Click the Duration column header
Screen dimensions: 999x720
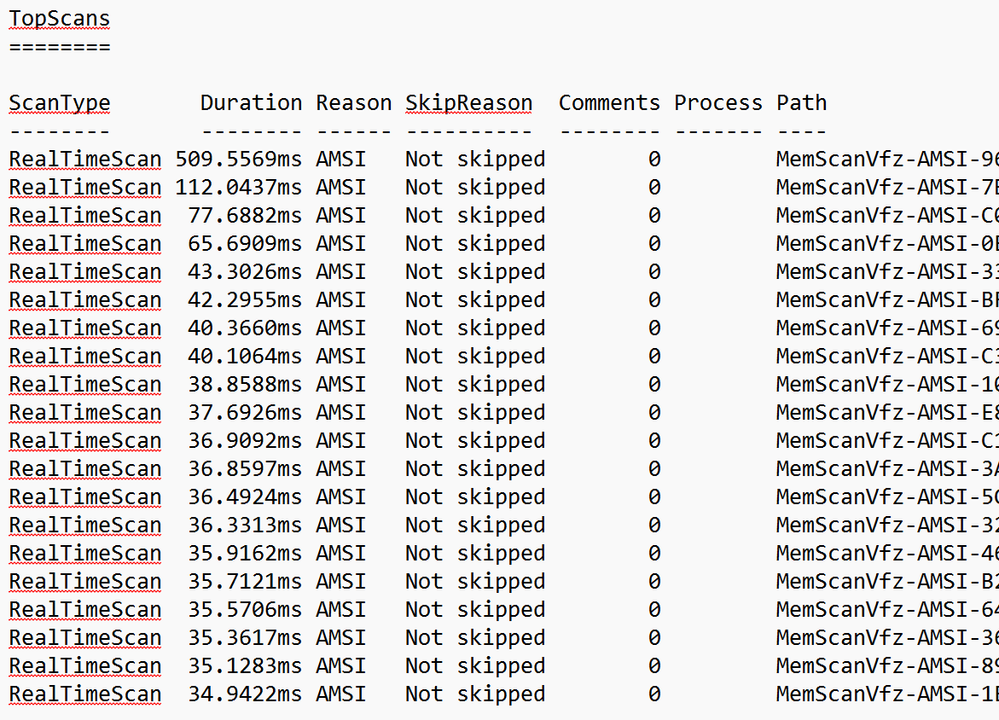click(x=251, y=103)
